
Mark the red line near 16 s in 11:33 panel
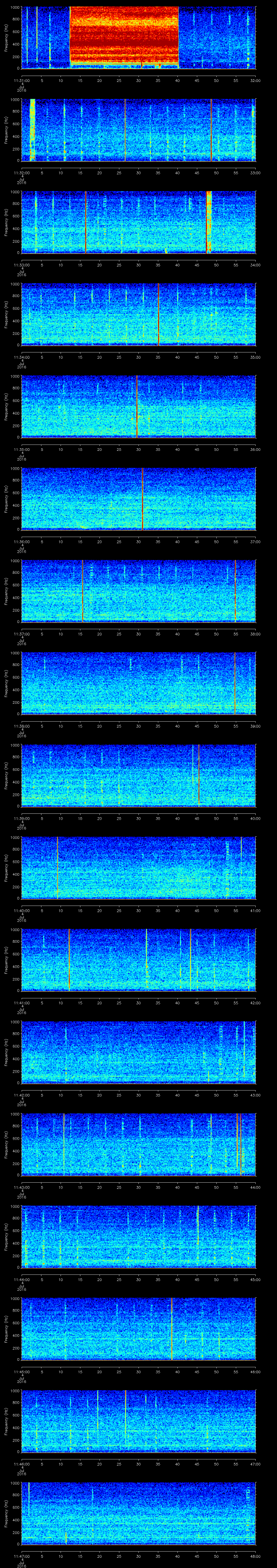point(86,222)
